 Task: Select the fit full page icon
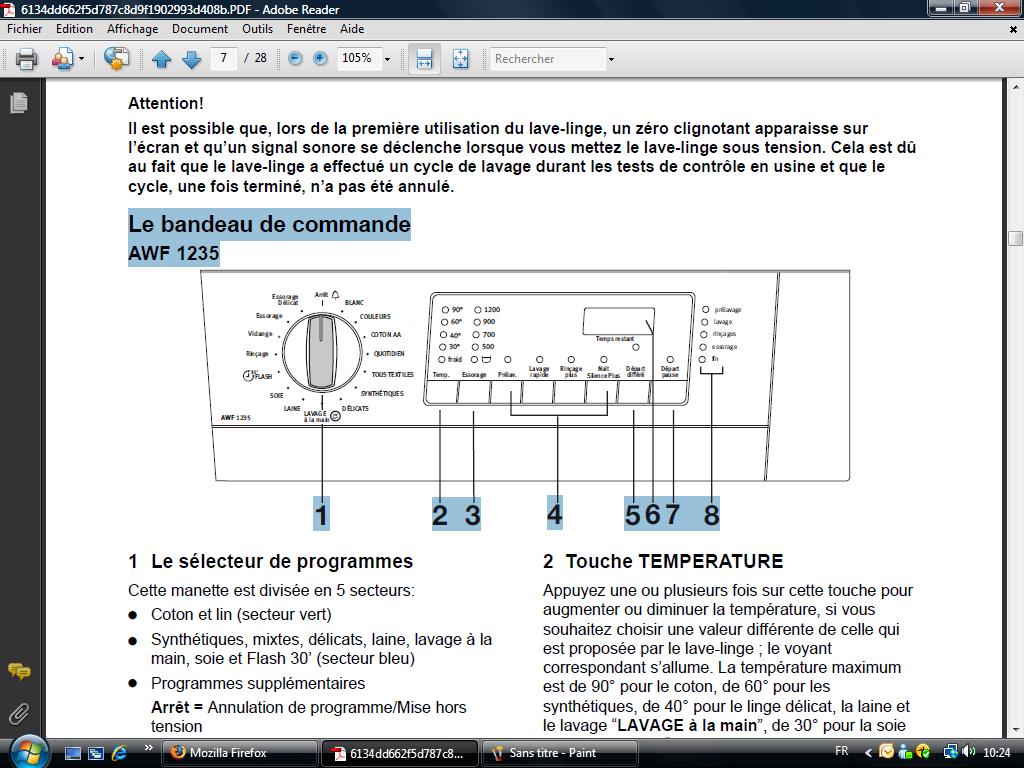tap(460, 59)
